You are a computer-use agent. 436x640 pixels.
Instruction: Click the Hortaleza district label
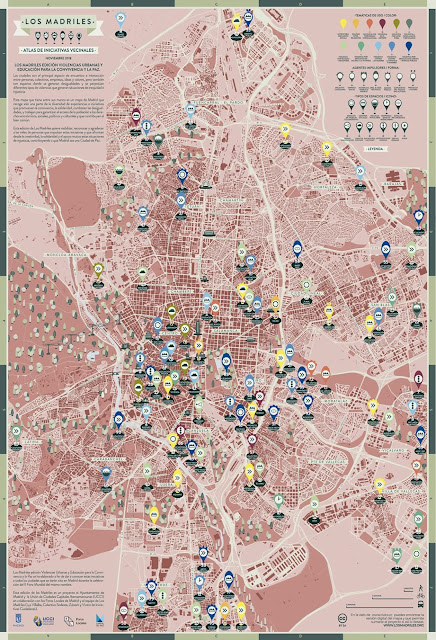325,187
